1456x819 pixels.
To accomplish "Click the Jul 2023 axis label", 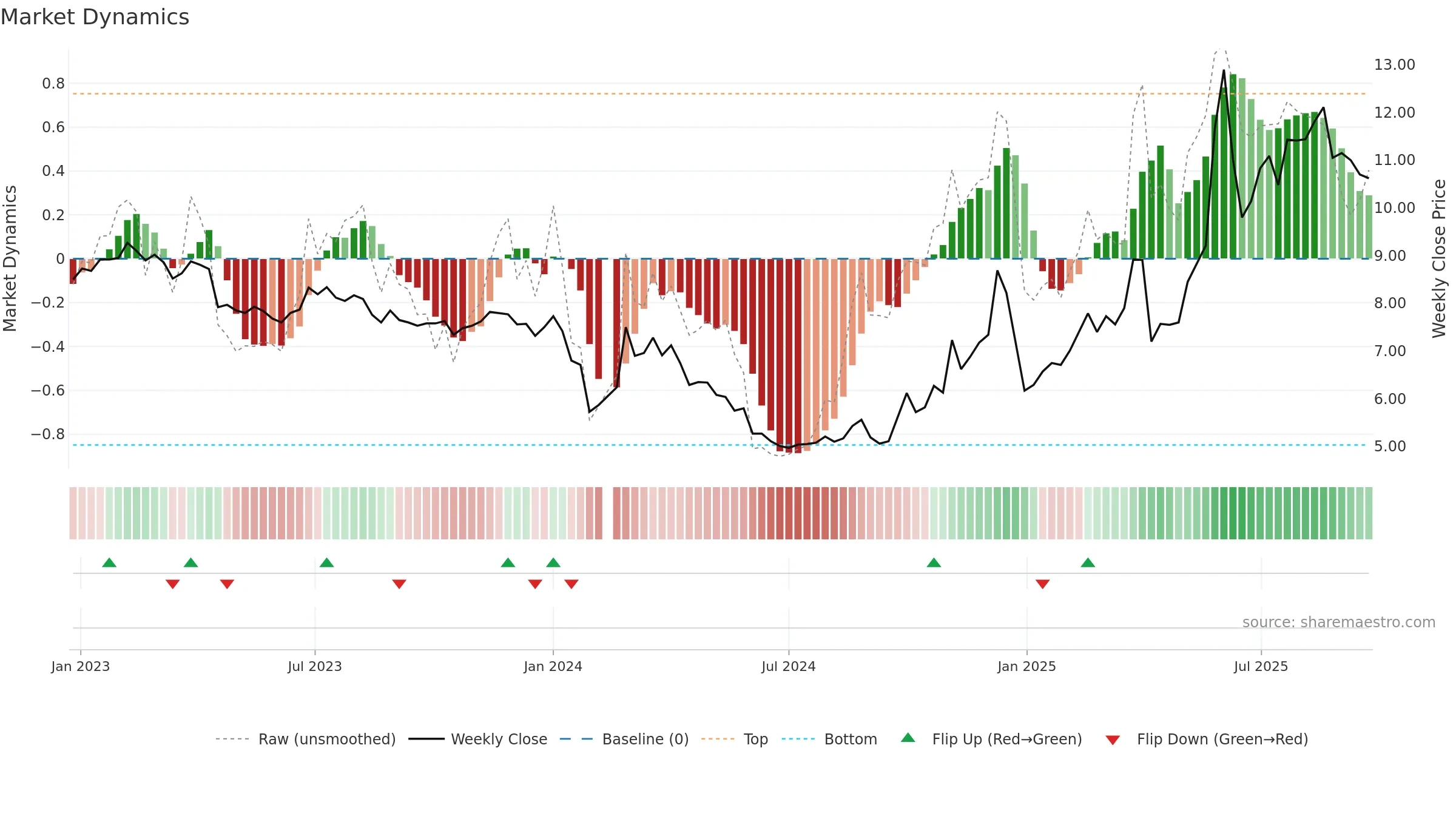I will [315, 666].
